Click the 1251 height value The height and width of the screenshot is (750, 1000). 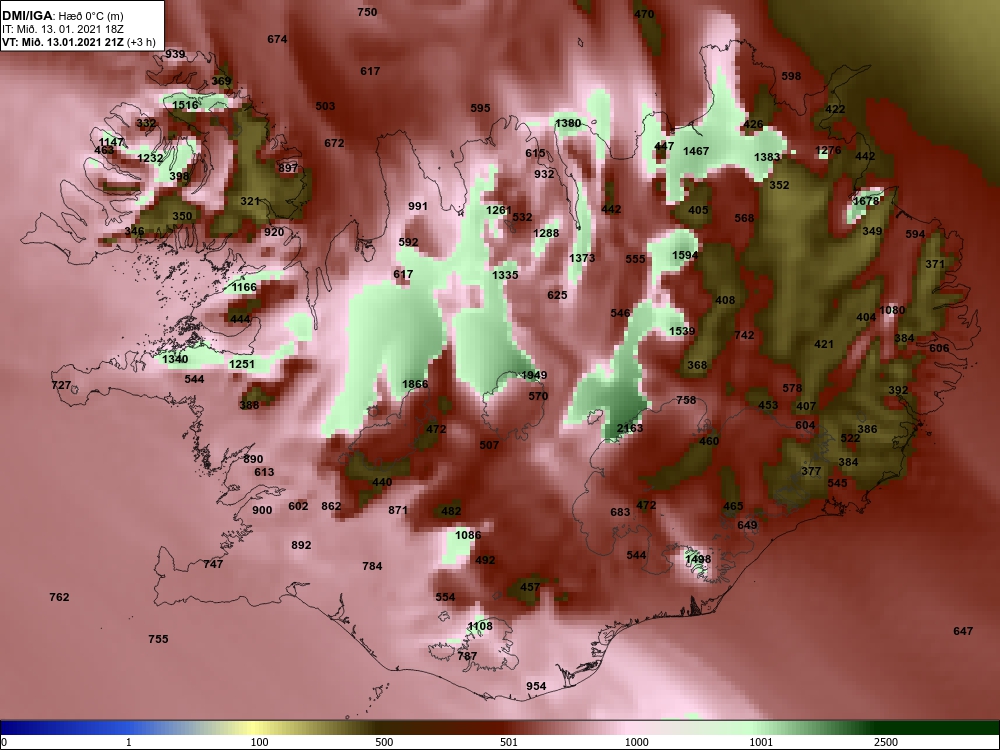click(x=242, y=364)
